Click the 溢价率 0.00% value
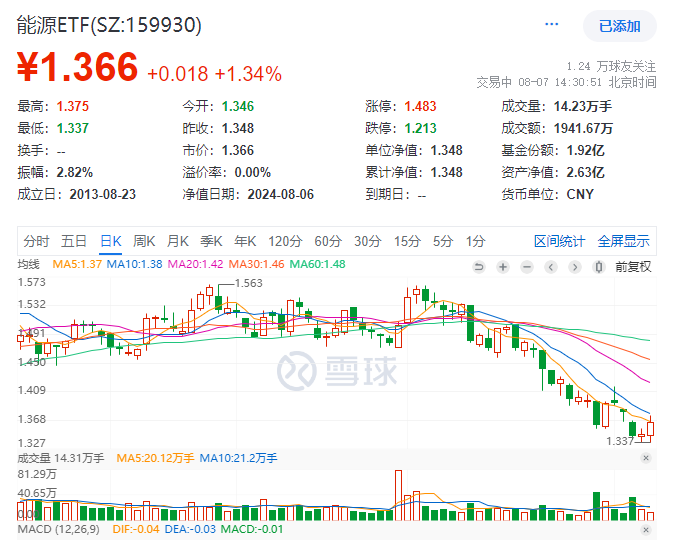675x540 pixels. pyautogui.click(x=253, y=172)
